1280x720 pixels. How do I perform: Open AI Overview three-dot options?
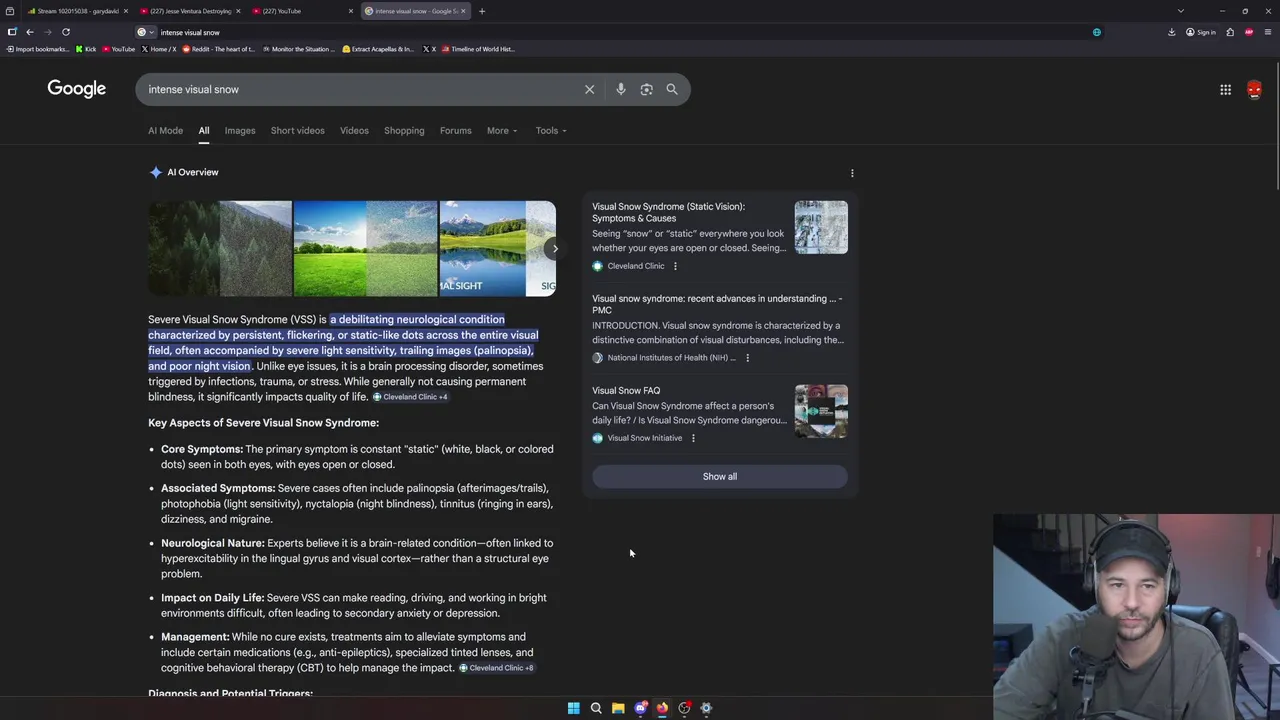(x=852, y=173)
